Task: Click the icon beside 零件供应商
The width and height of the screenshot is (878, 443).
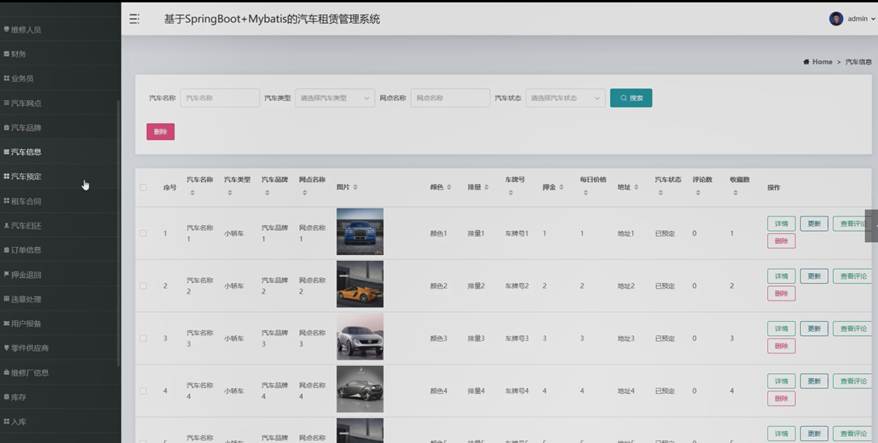Action: tap(6, 348)
